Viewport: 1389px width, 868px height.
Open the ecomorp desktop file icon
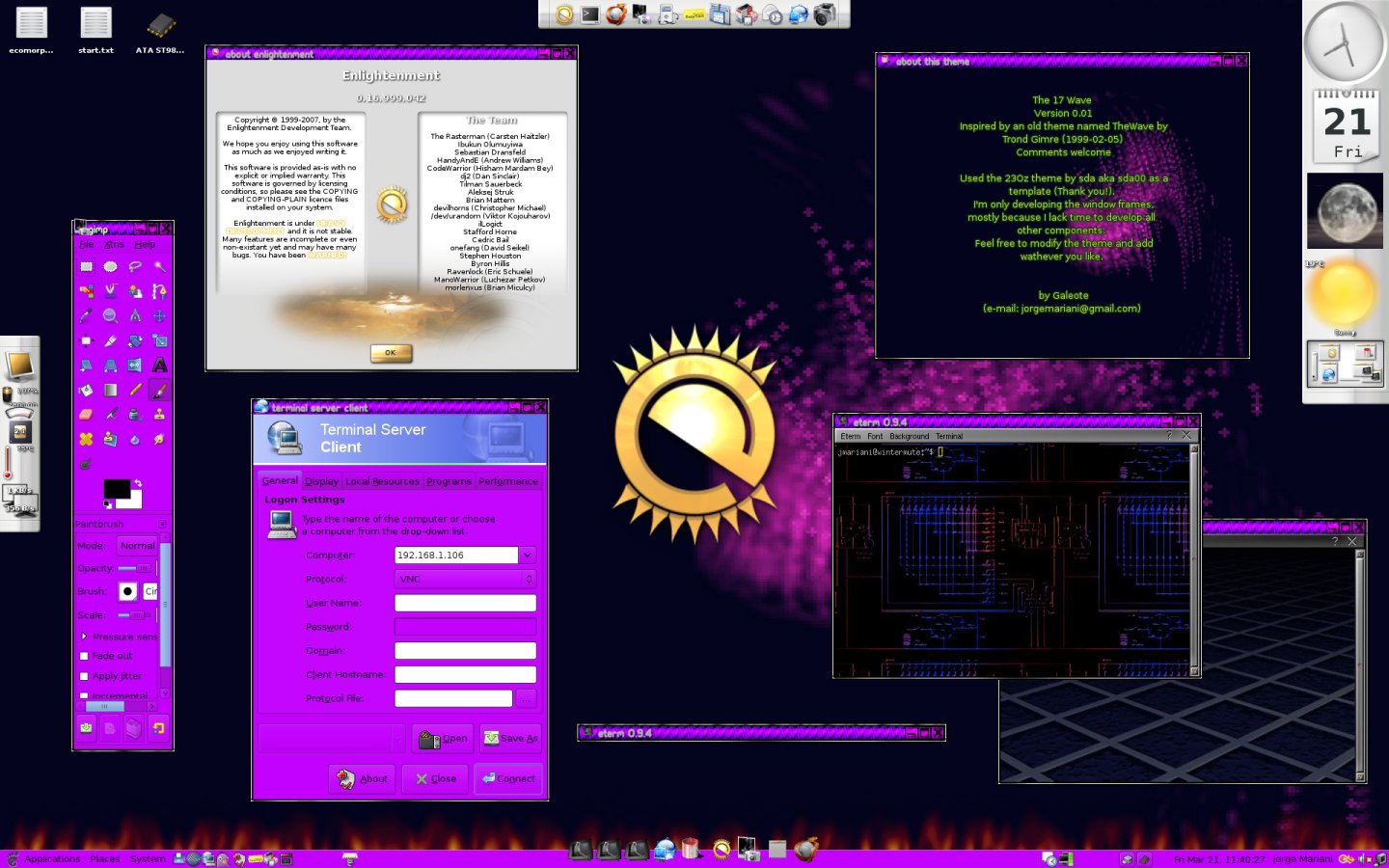(32, 31)
